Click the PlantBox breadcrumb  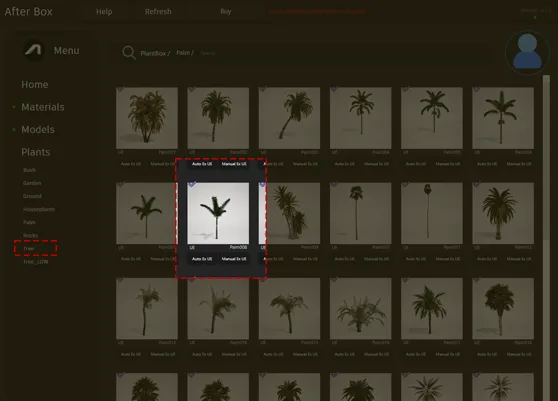pos(155,53)
